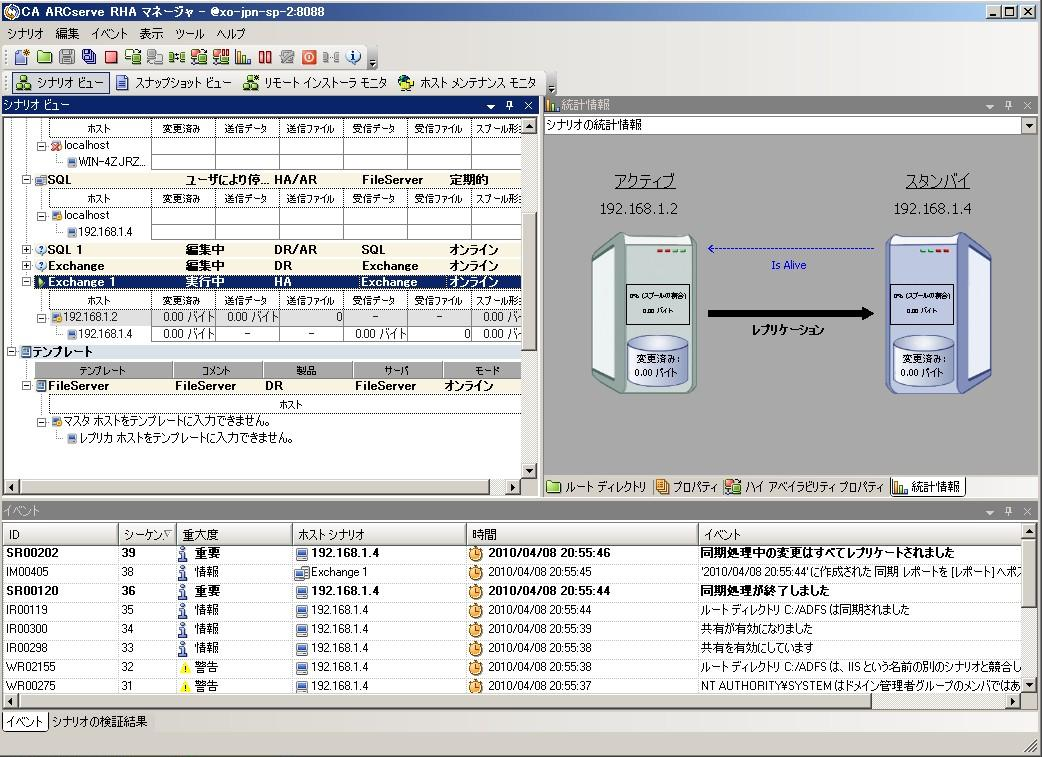The height and width of the screenshot is (757, 1042).
Task: Create a new scenario using toolbar icon
Action: pyautogui.click(x=22, y=57)
